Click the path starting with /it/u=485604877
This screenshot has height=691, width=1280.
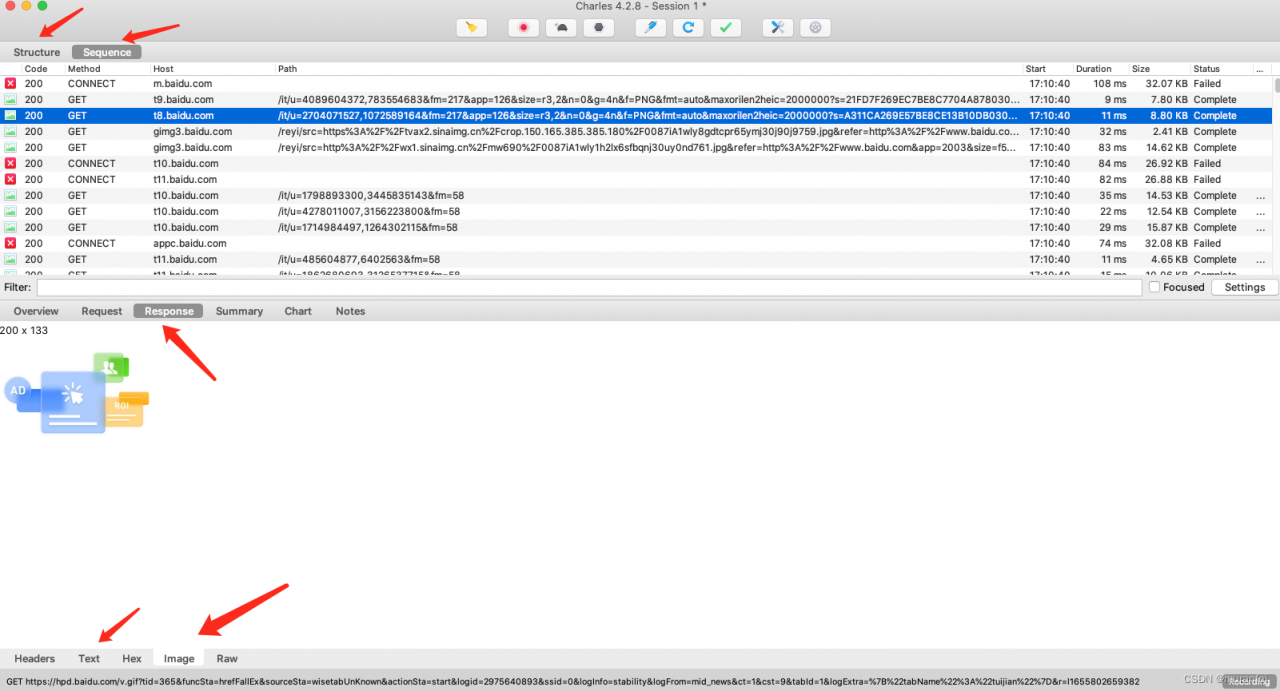[x=359, y=260]
